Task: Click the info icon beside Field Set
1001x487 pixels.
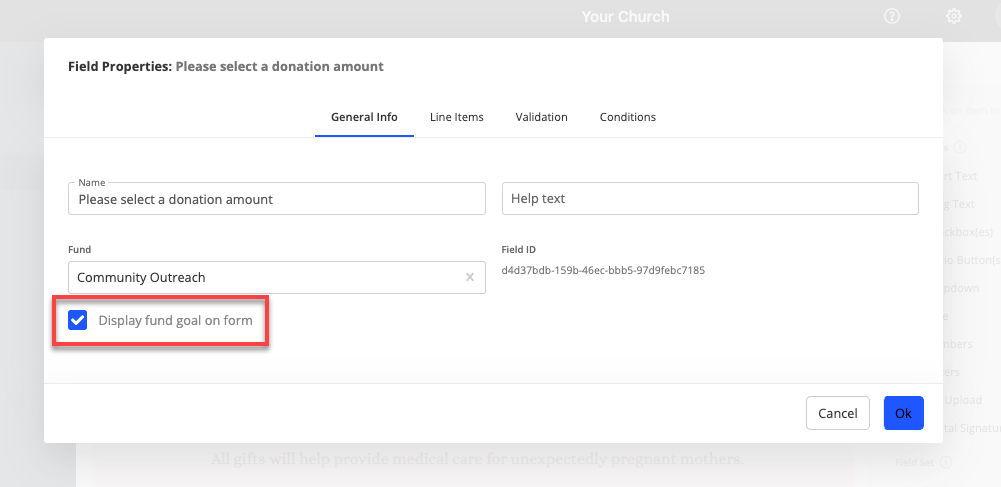Action: [946, 462]
